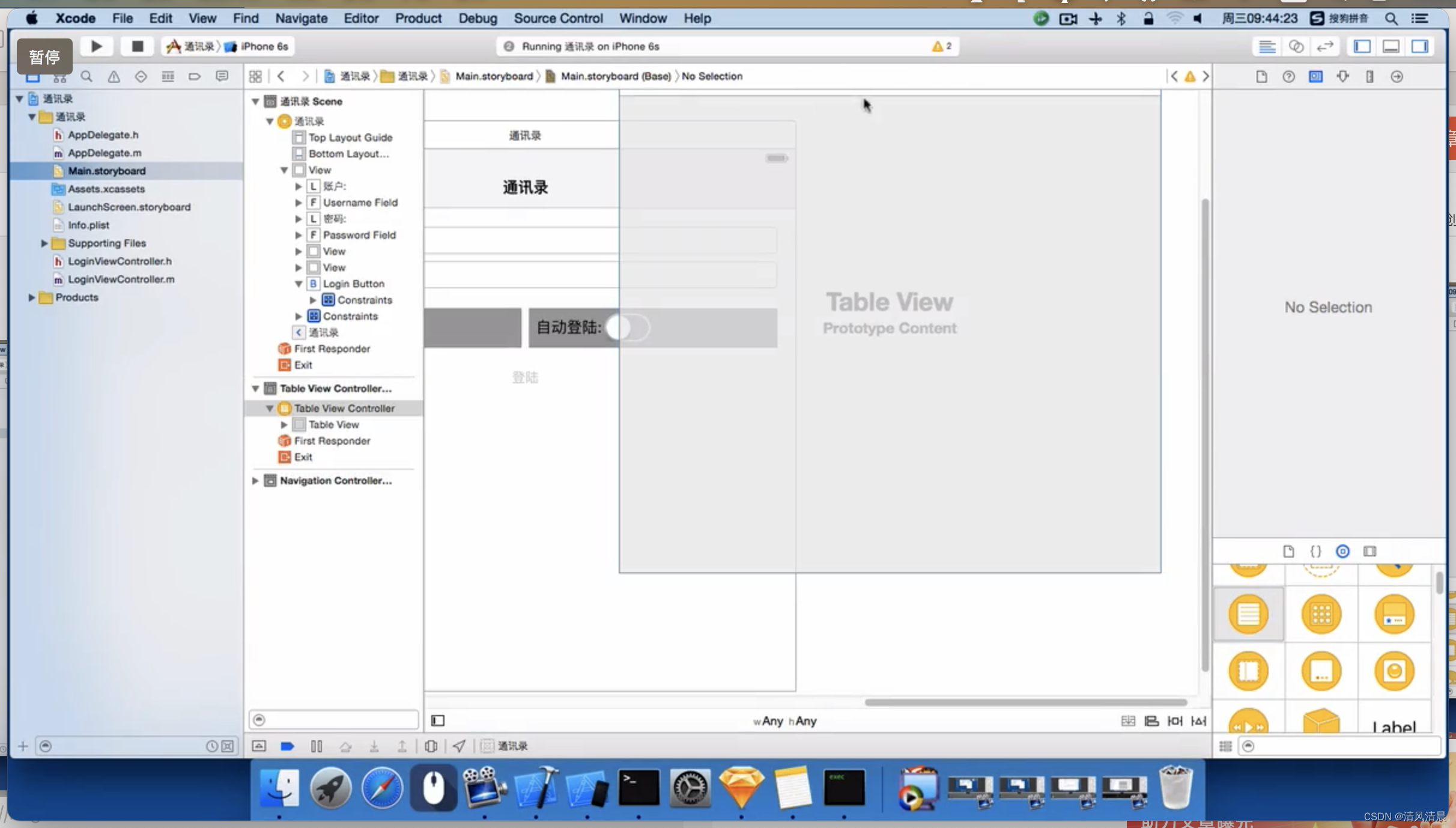Open the Editor menu
1456x828 pixels.
[x=361, y=18]
